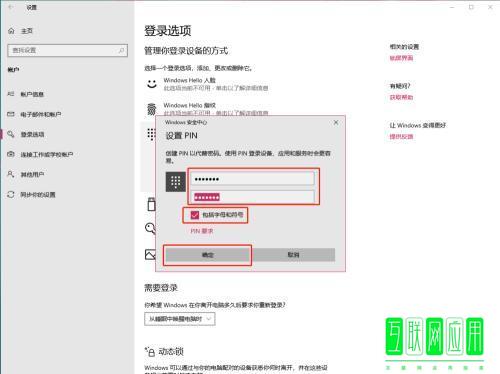Select the USB security key icon
Viewport: 500px width, 374px height.
point(151,204)
